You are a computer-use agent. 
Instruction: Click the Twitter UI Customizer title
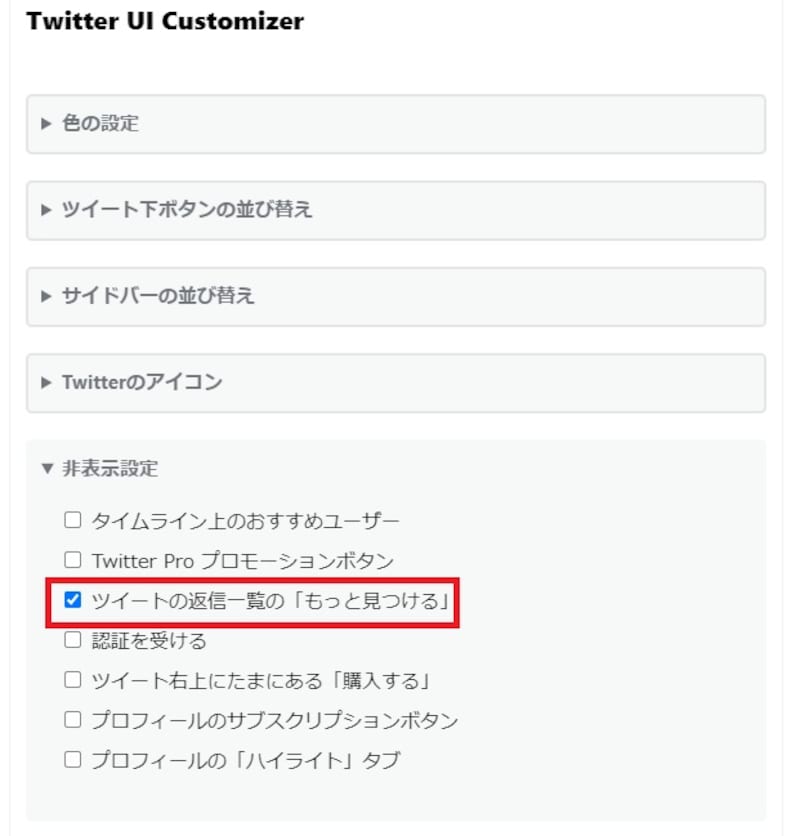click(x=165, y=21)
